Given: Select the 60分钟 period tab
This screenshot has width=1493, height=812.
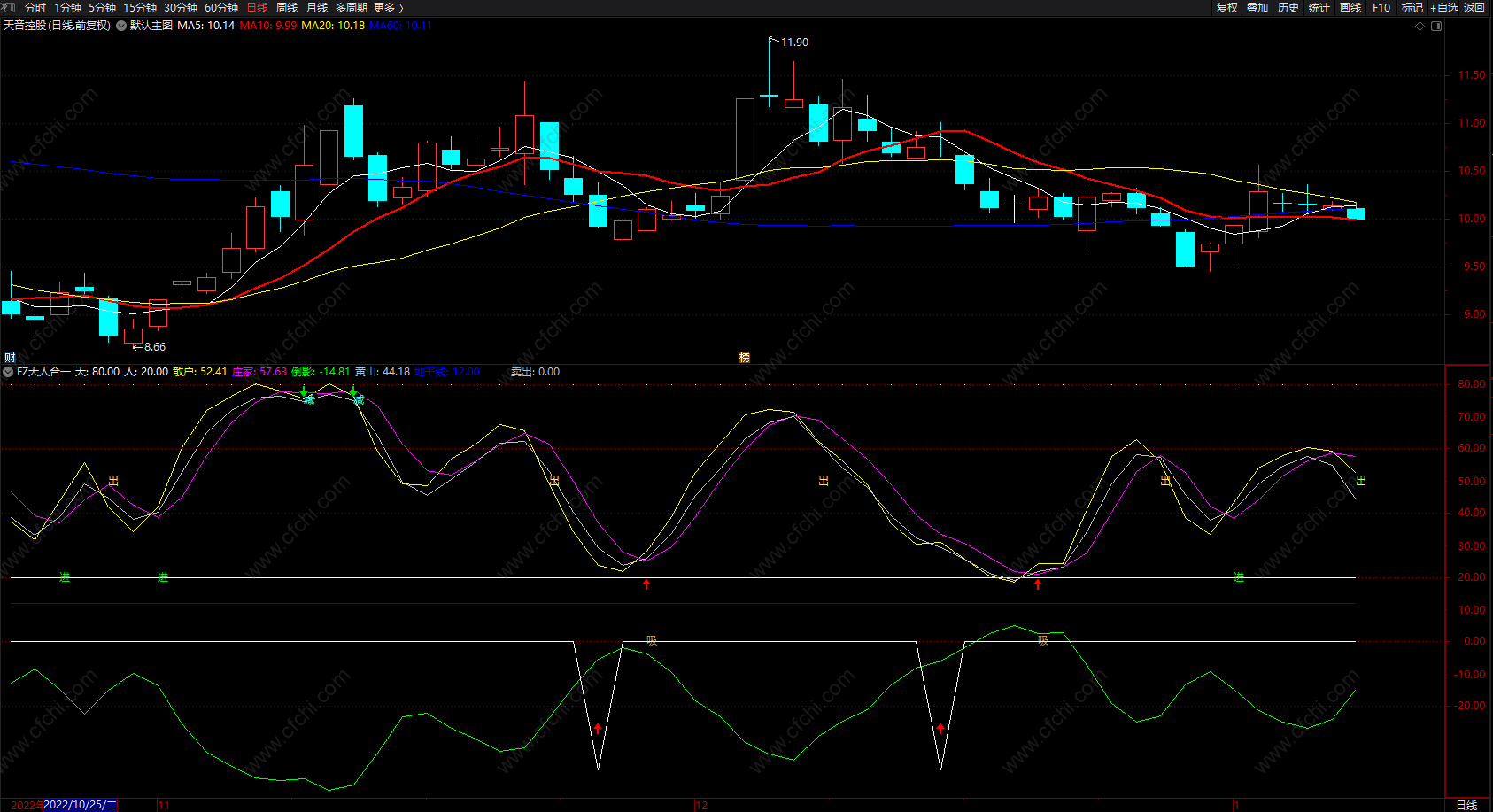Looking at the screenshot, I should coord(221,7).
